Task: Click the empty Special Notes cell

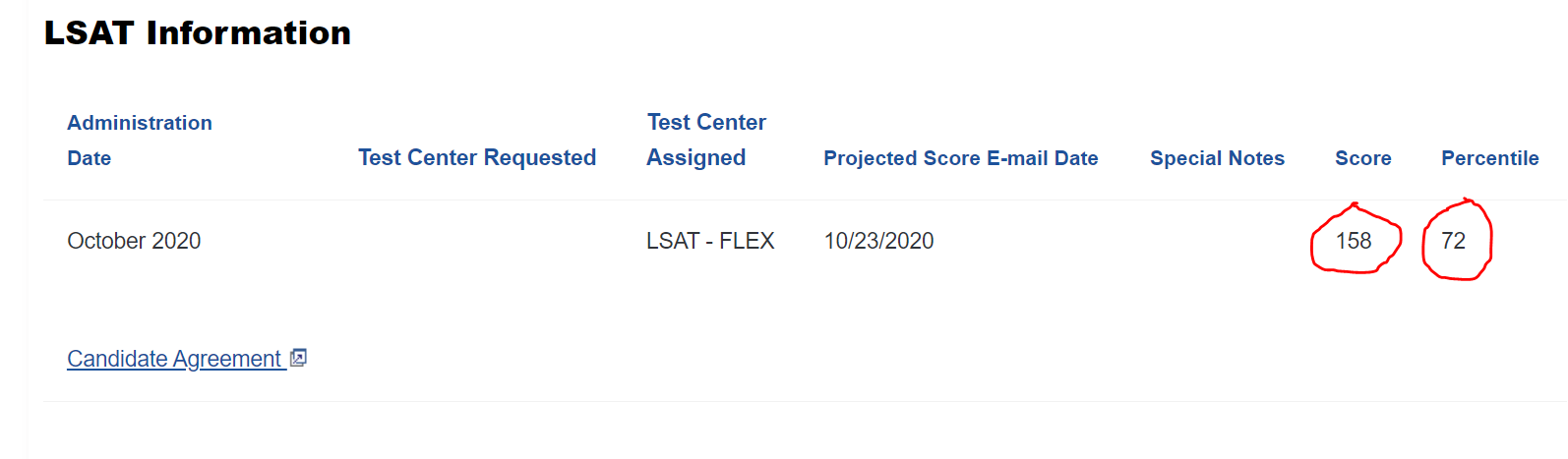Action: 1217,241
